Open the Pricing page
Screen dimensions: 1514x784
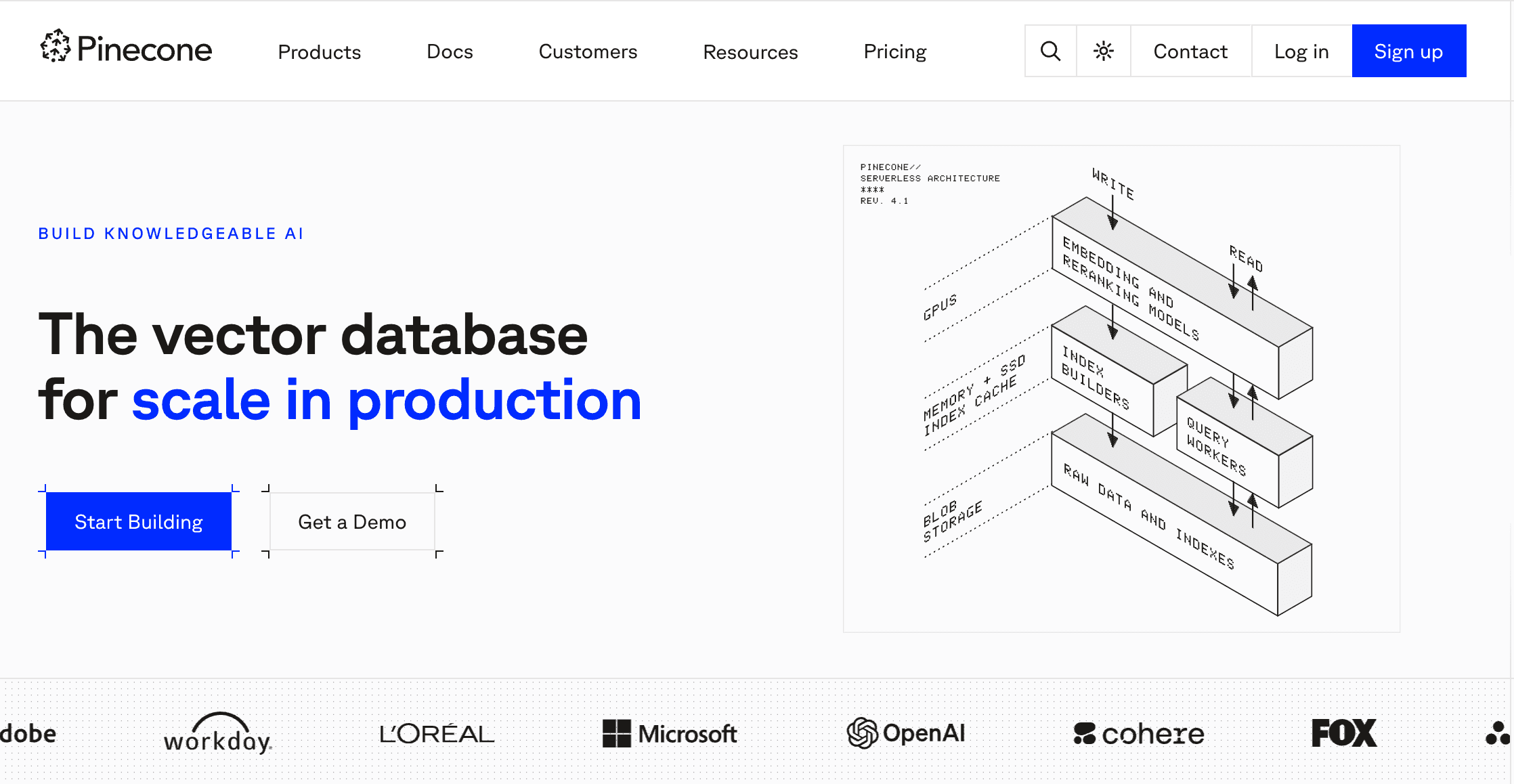[894, 52]
